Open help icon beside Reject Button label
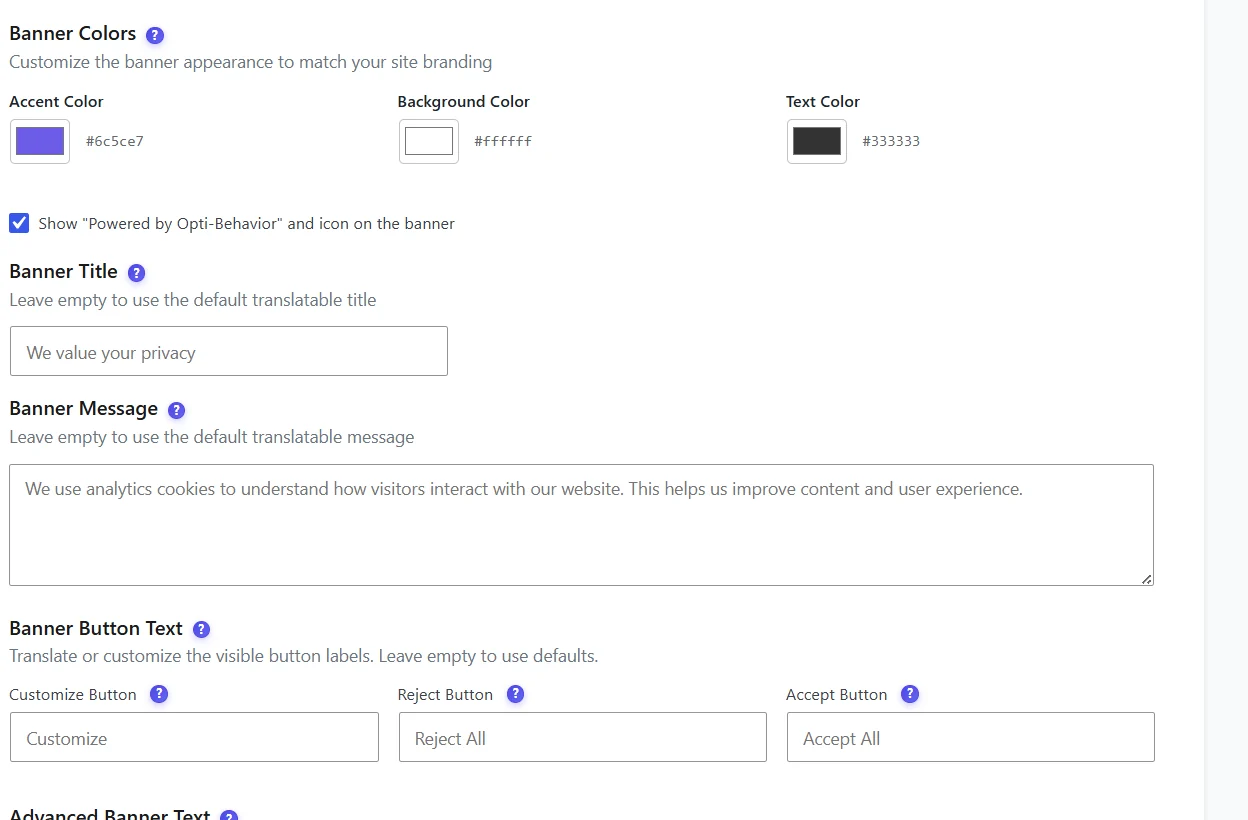The width and height of the screenshot is (1248, 820). pos(515,694)
